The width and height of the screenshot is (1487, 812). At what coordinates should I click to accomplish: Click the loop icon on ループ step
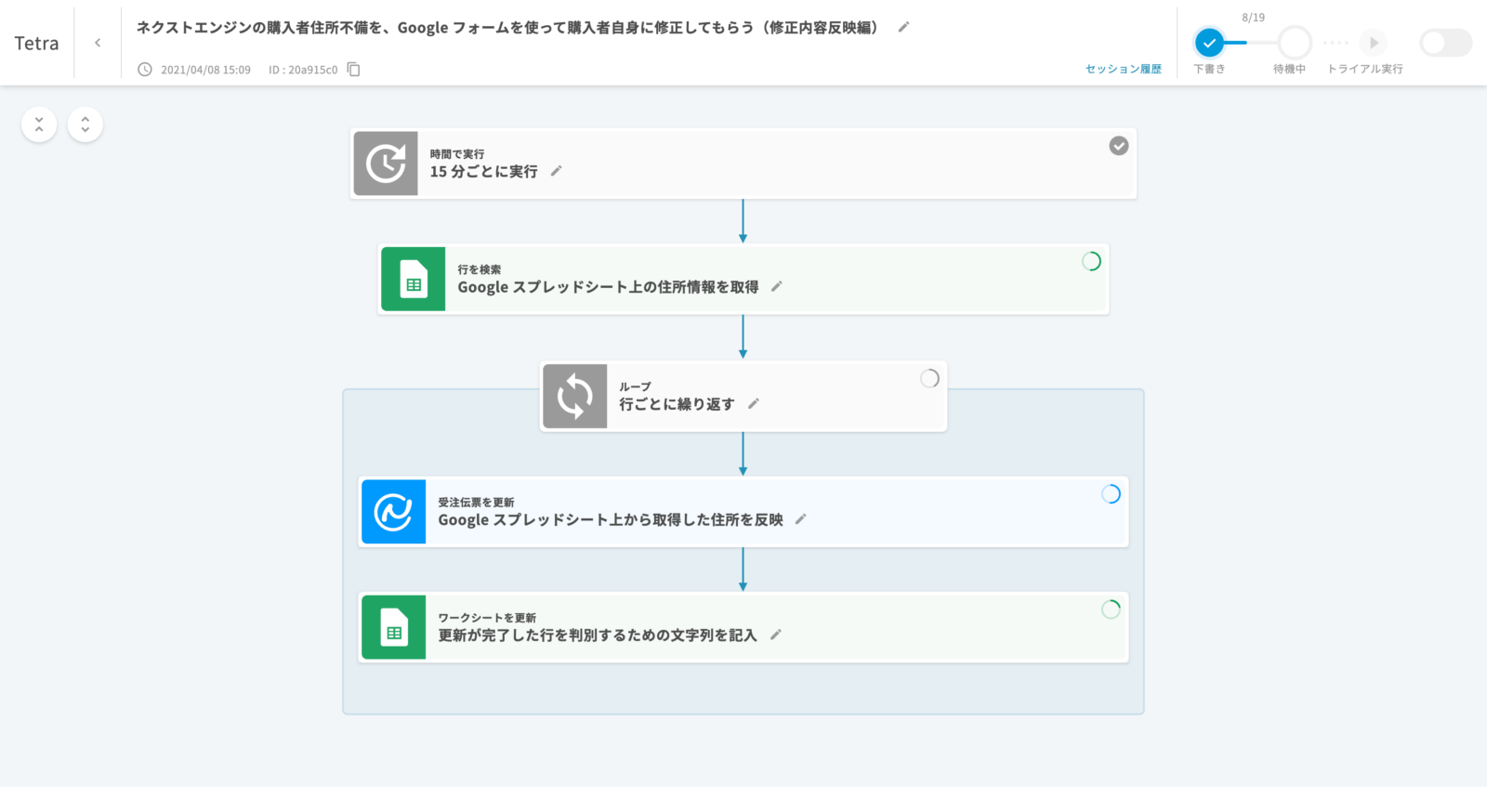coord(575,396)
